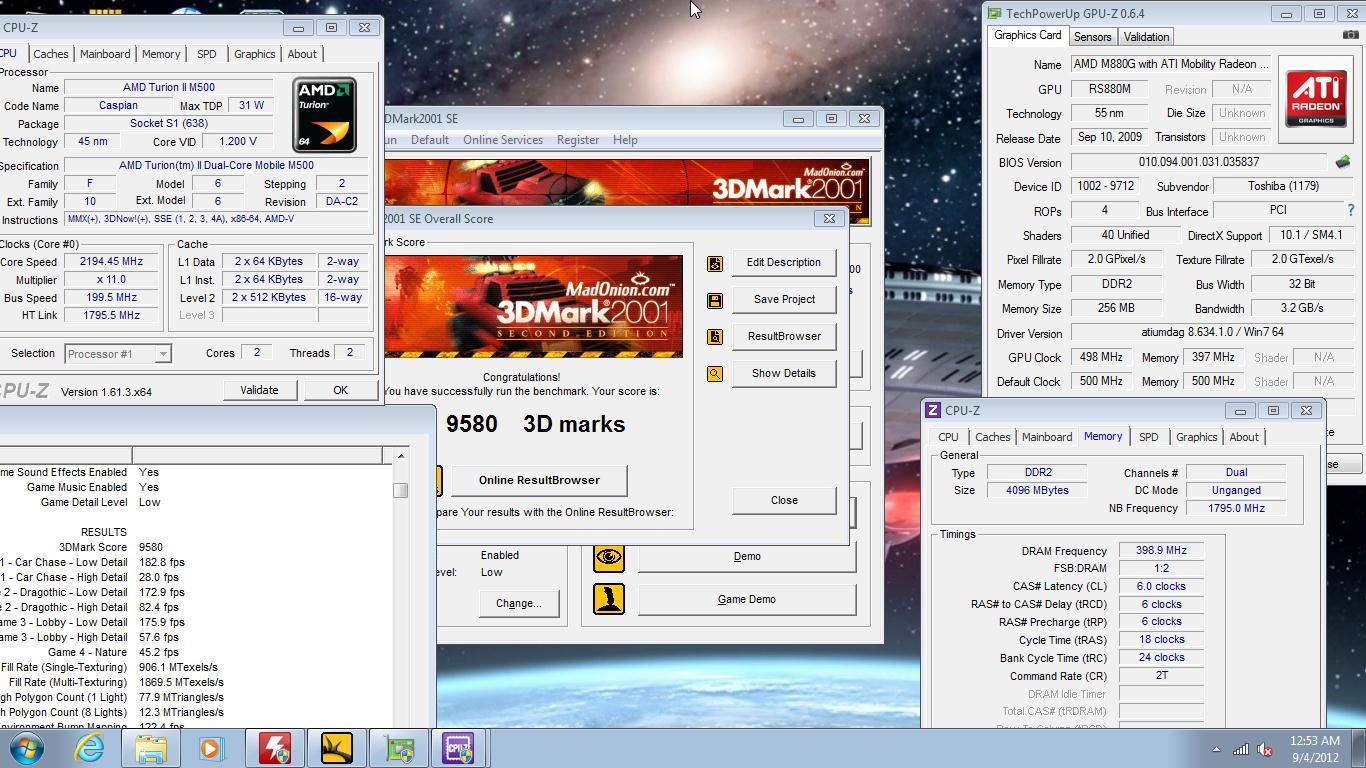This screenshot has width=1366, height=768.
Task: Switch to 3DMark2001 red lightning taskbar icon
Action: [274, 748]
